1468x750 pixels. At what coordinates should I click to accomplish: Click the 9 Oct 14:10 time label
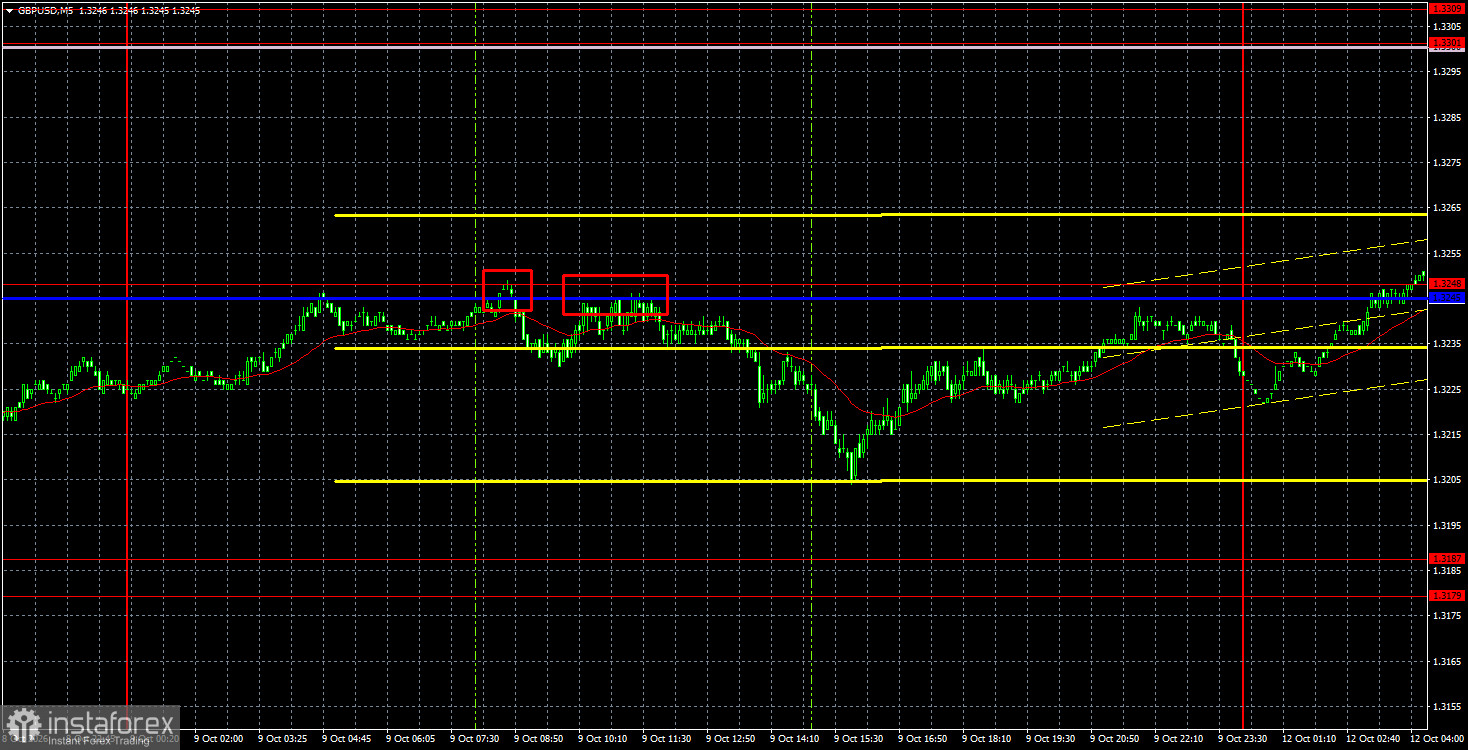tap(795, 739)
